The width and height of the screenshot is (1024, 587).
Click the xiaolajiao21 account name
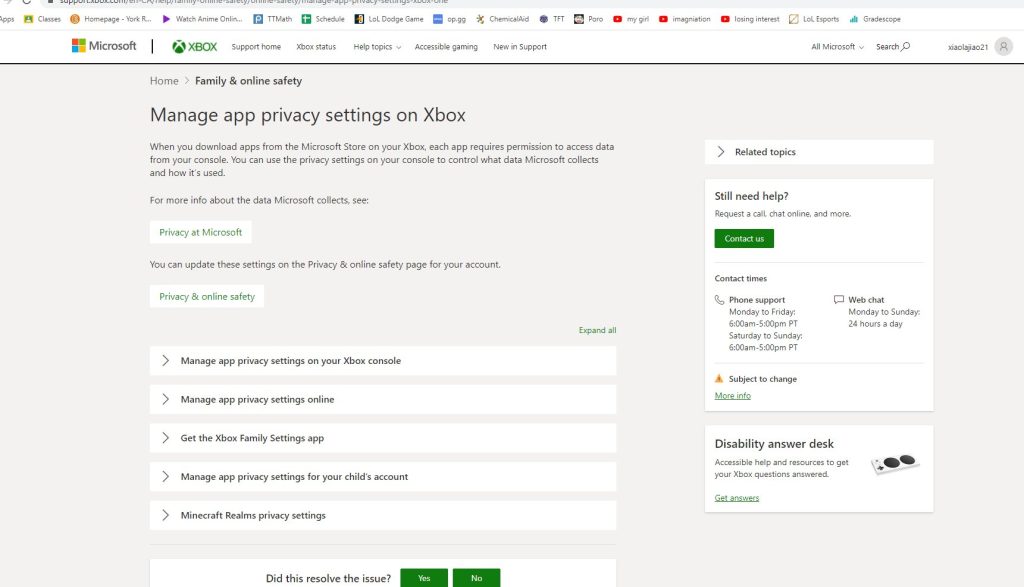pos(968,47)
